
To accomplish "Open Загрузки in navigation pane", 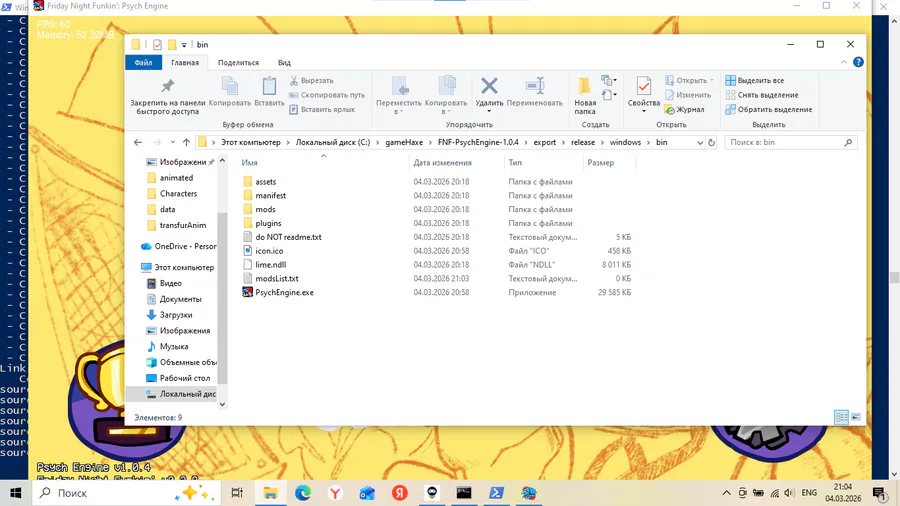I will point(176,315).
